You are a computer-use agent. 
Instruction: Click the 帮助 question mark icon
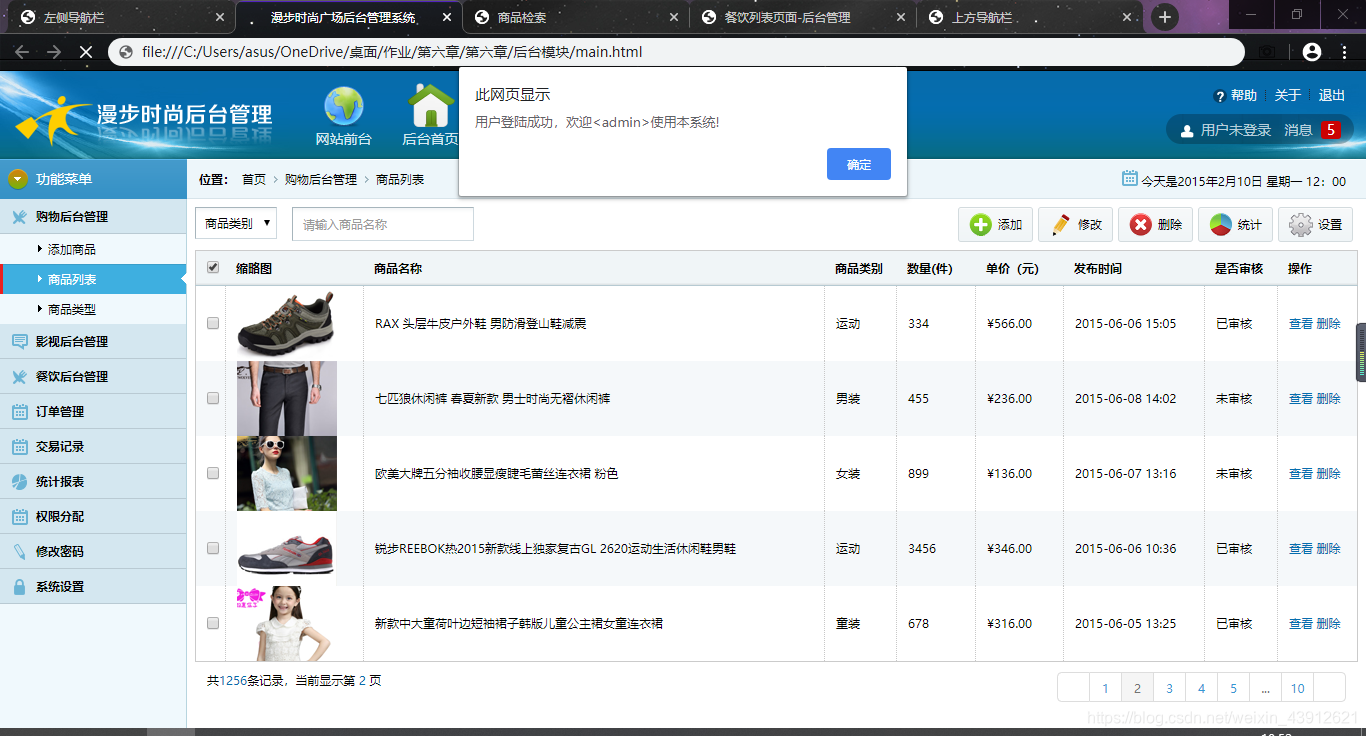point(1220,96)
